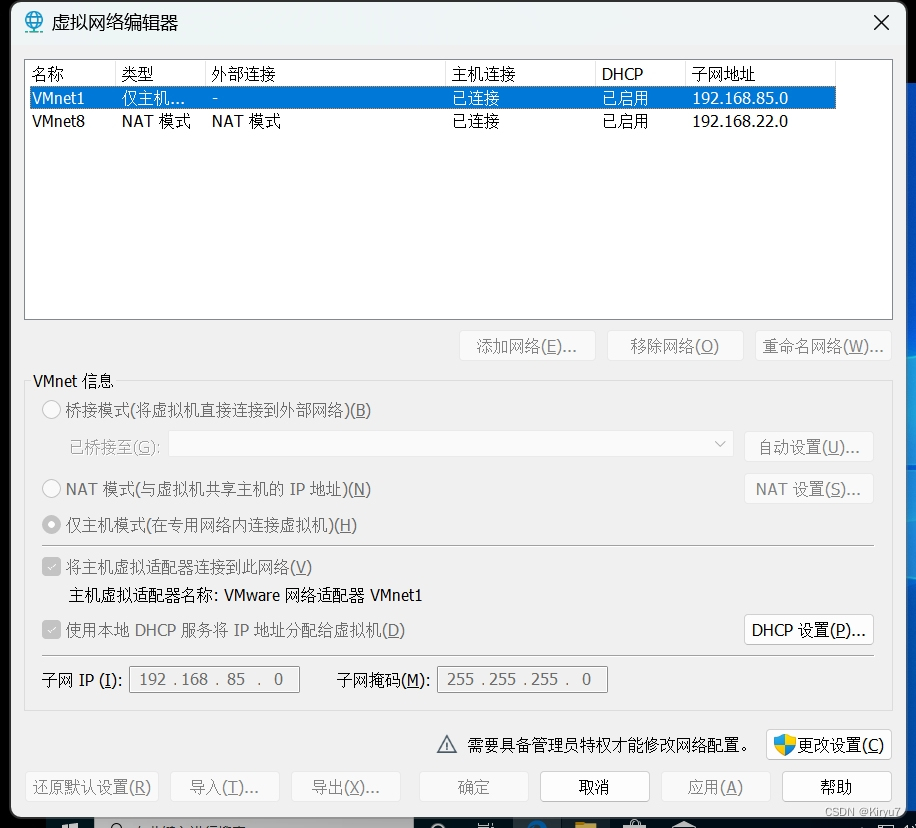
Task: Open DHCP 设置(P)... button
Action: (809, 629)
